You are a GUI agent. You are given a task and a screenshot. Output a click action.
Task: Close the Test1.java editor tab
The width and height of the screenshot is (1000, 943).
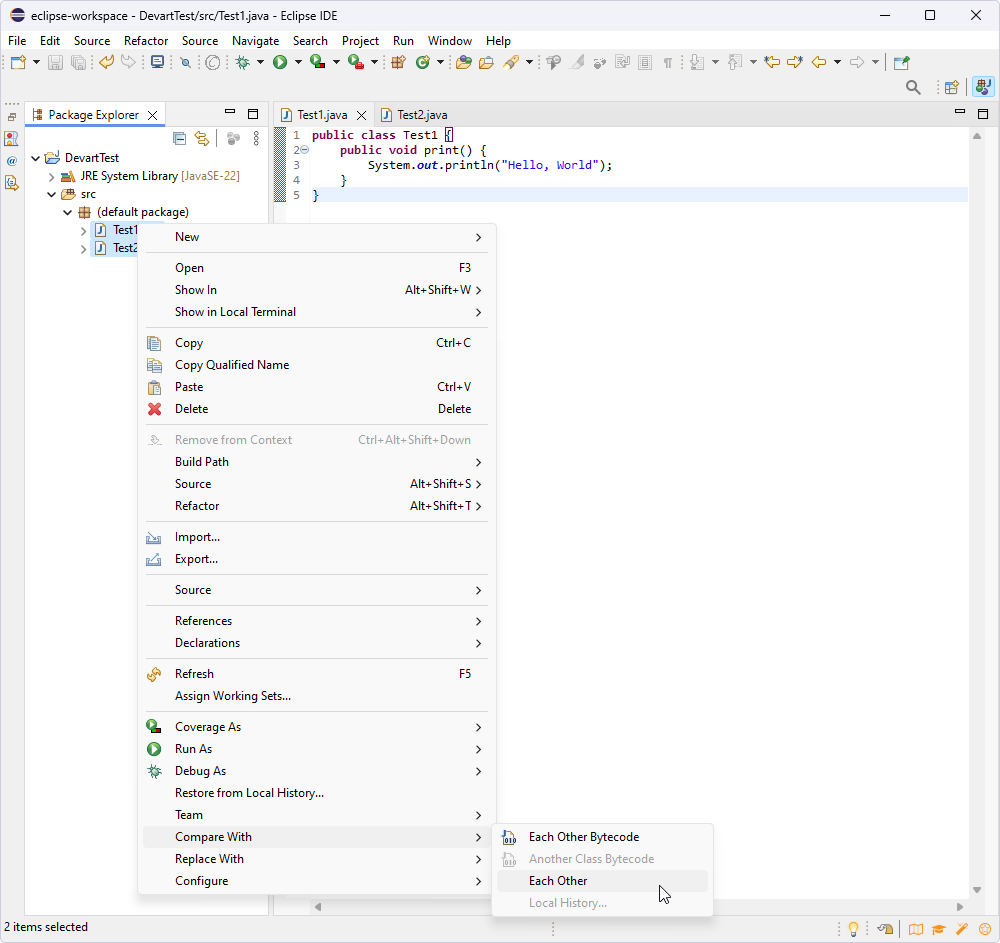362,115
